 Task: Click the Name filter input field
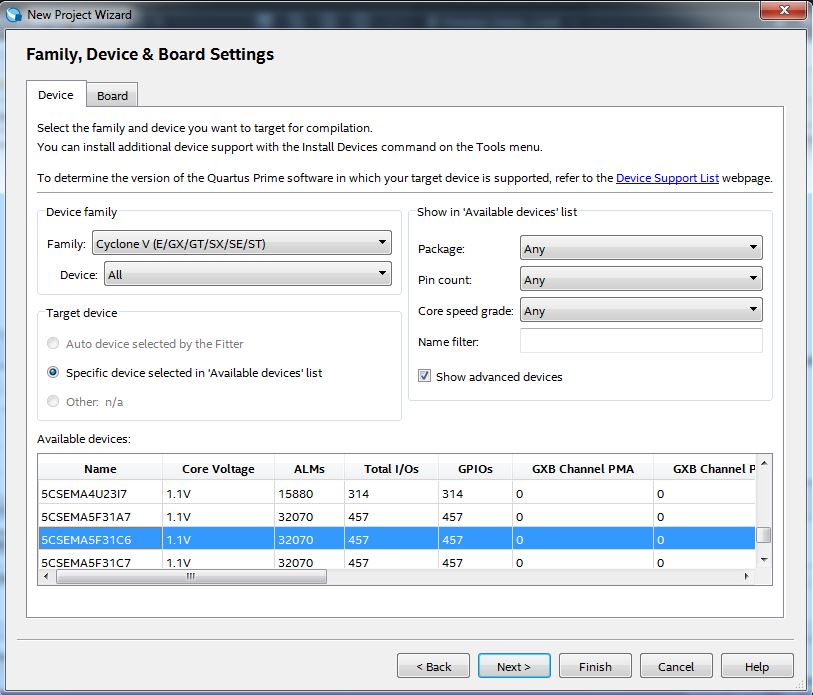641,341
